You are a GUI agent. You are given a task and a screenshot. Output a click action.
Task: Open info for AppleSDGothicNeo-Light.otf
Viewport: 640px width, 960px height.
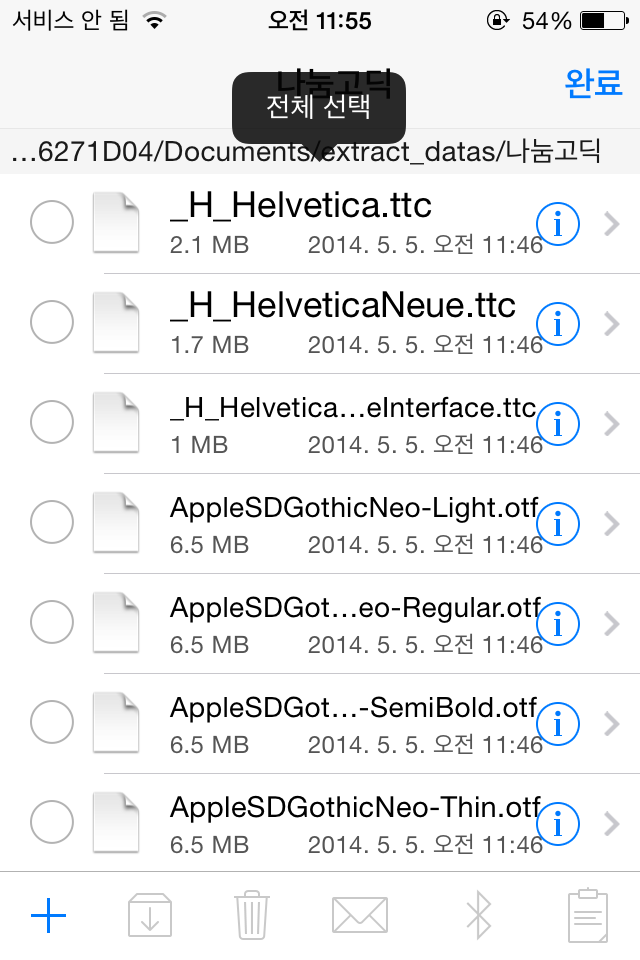coord(558,524)
